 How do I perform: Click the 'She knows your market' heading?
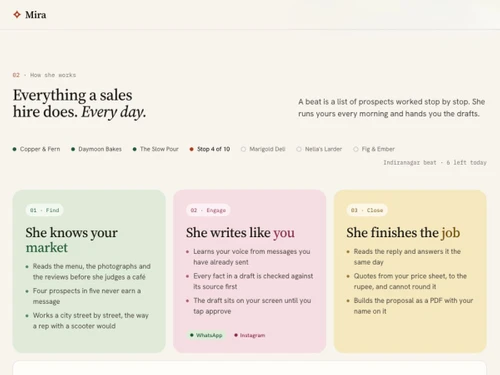tap(72, 240)
